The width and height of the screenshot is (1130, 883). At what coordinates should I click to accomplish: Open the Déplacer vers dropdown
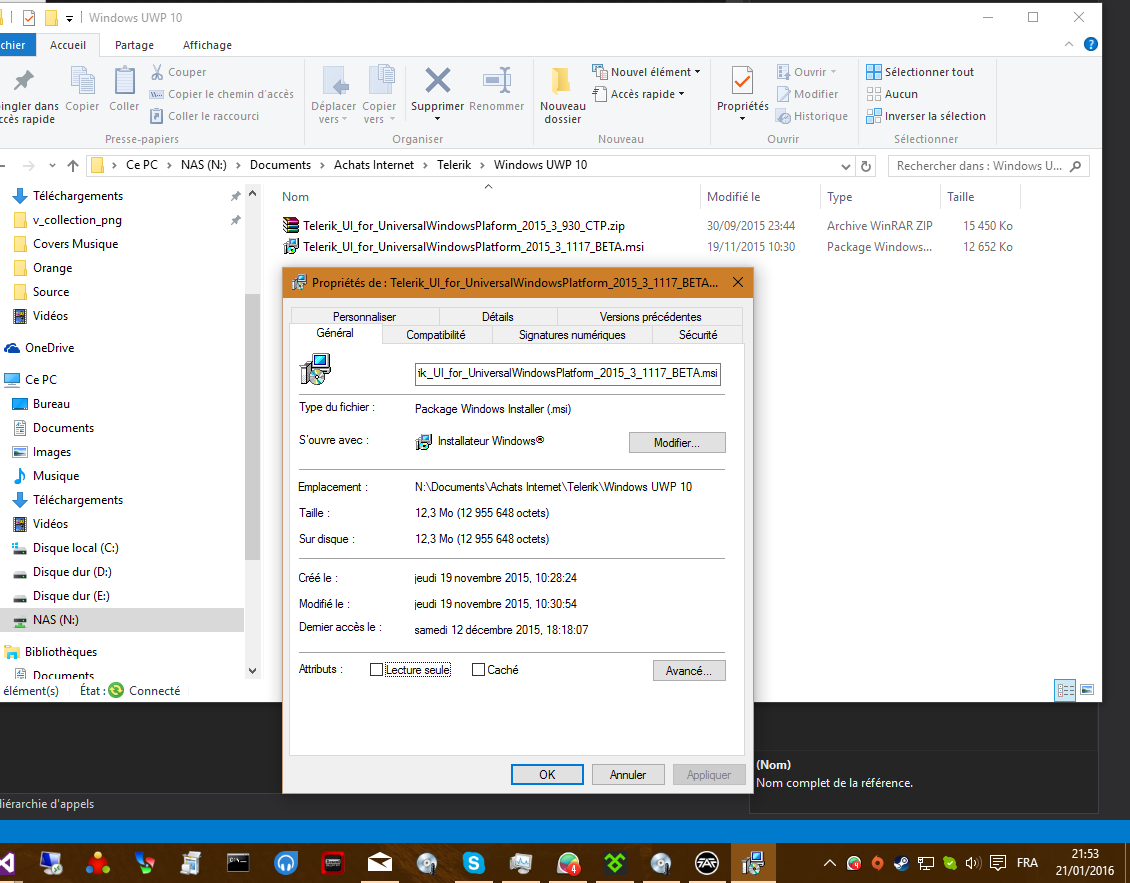pos(334,94)
